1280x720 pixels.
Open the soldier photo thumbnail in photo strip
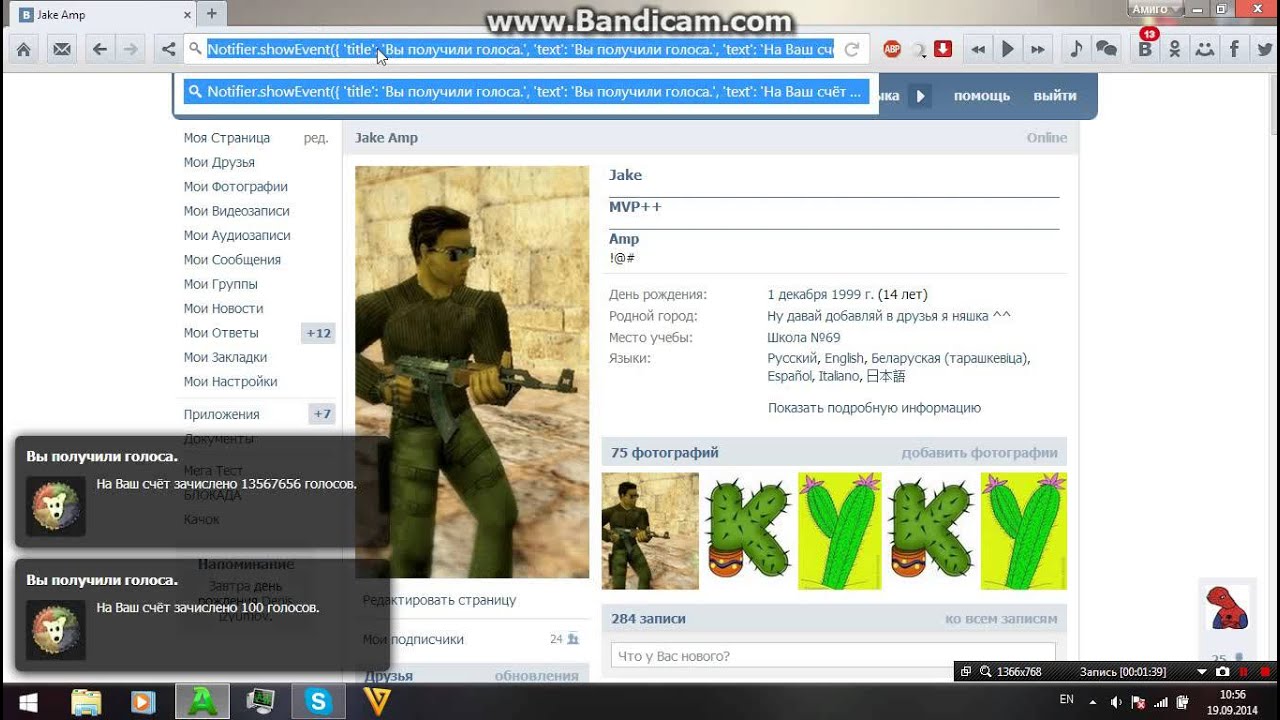tap(650, 531)
